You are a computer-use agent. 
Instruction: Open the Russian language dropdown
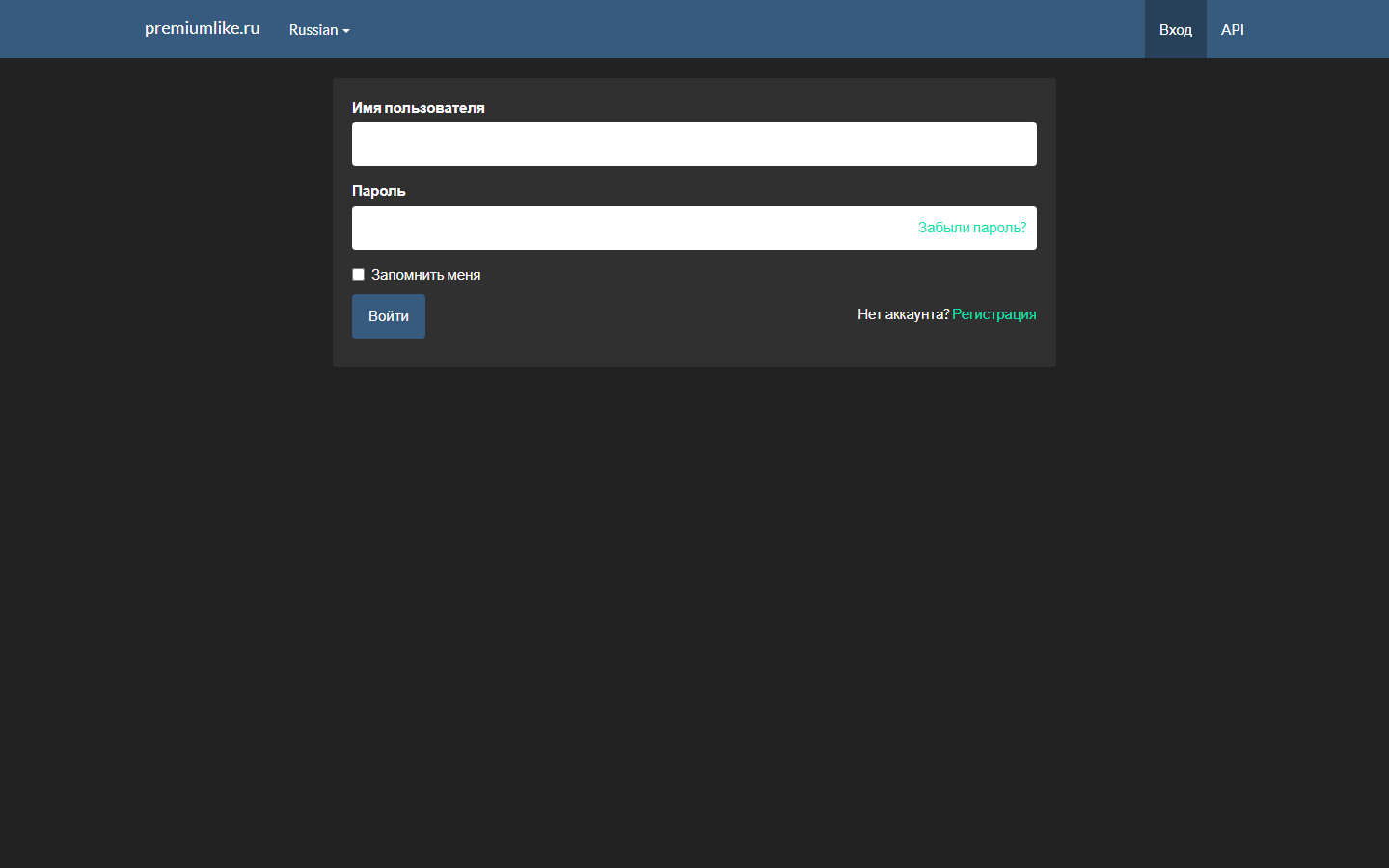pyautogui.click(x=318, y=30)
